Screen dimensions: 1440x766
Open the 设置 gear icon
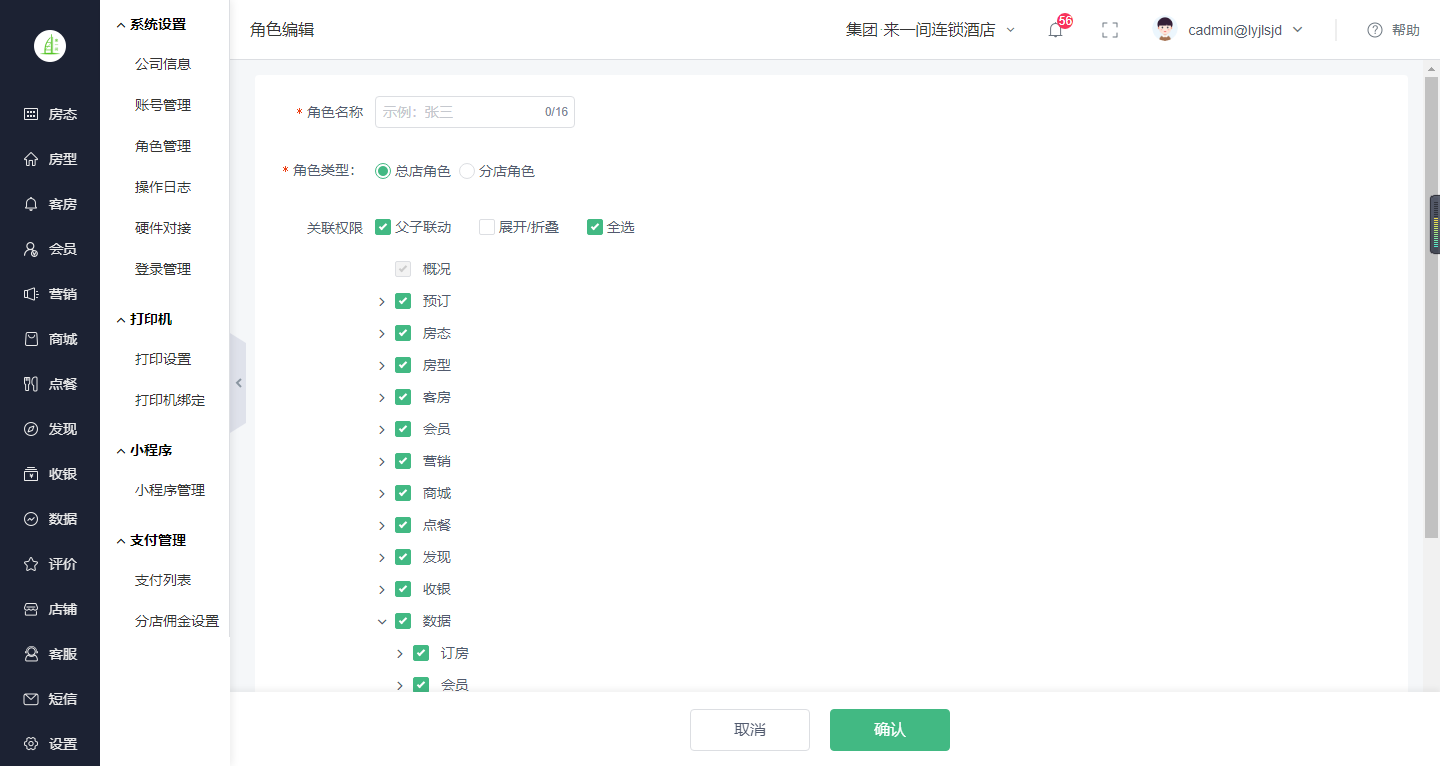31,744
